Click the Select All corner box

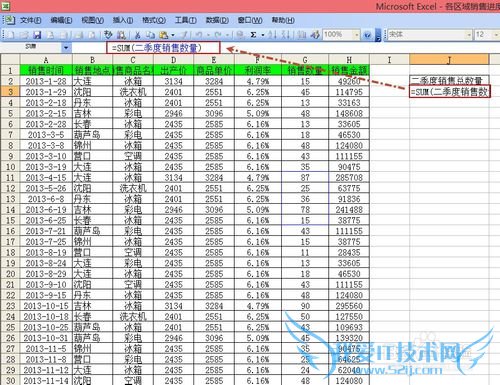tap(10, 60)
